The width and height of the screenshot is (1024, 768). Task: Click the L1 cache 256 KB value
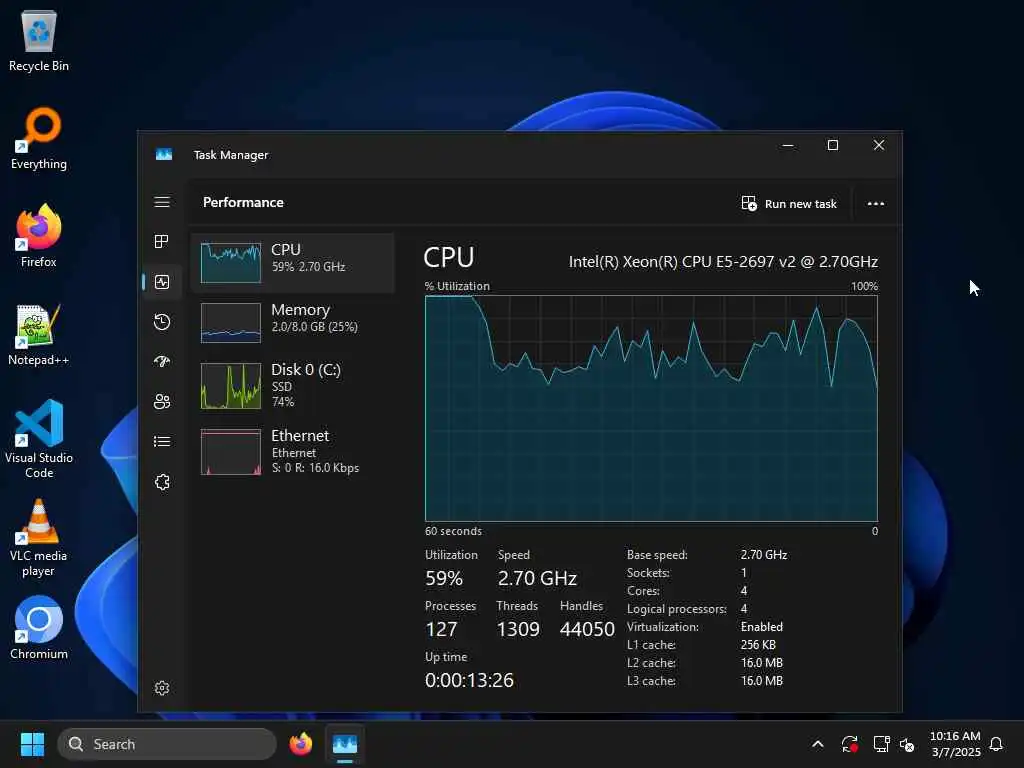click(x=758, y=645)
